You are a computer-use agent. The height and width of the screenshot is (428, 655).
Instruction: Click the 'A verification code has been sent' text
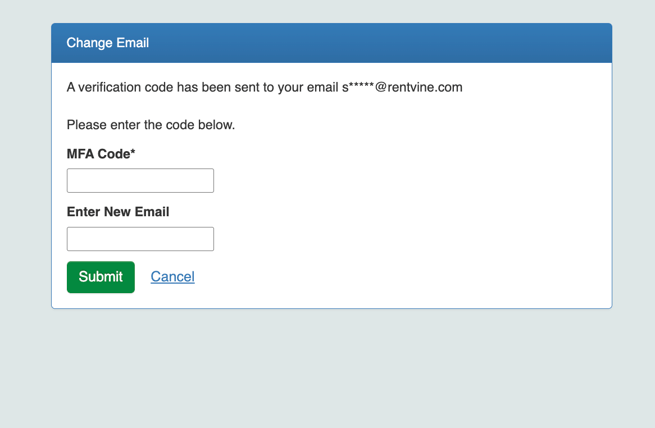(x=200, y=87)
